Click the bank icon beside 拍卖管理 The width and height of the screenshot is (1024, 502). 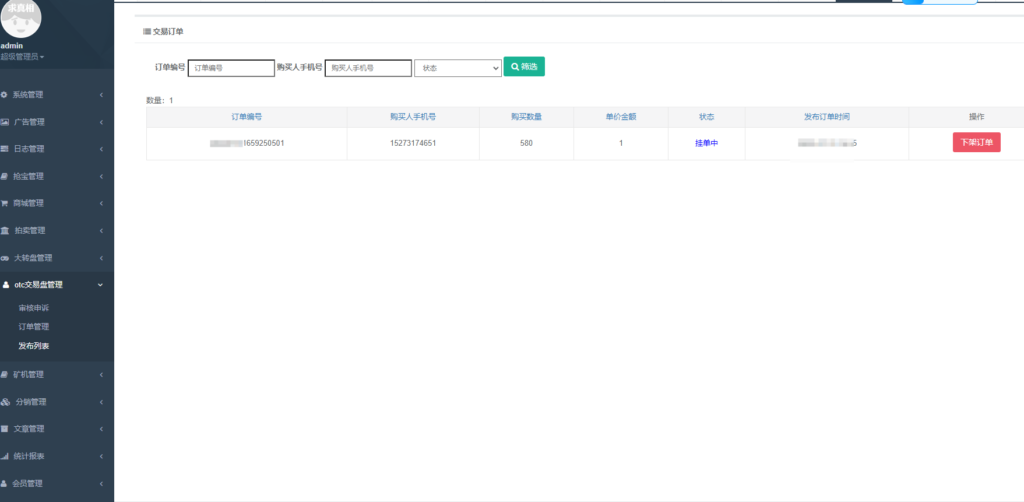(x=5, y=230)
